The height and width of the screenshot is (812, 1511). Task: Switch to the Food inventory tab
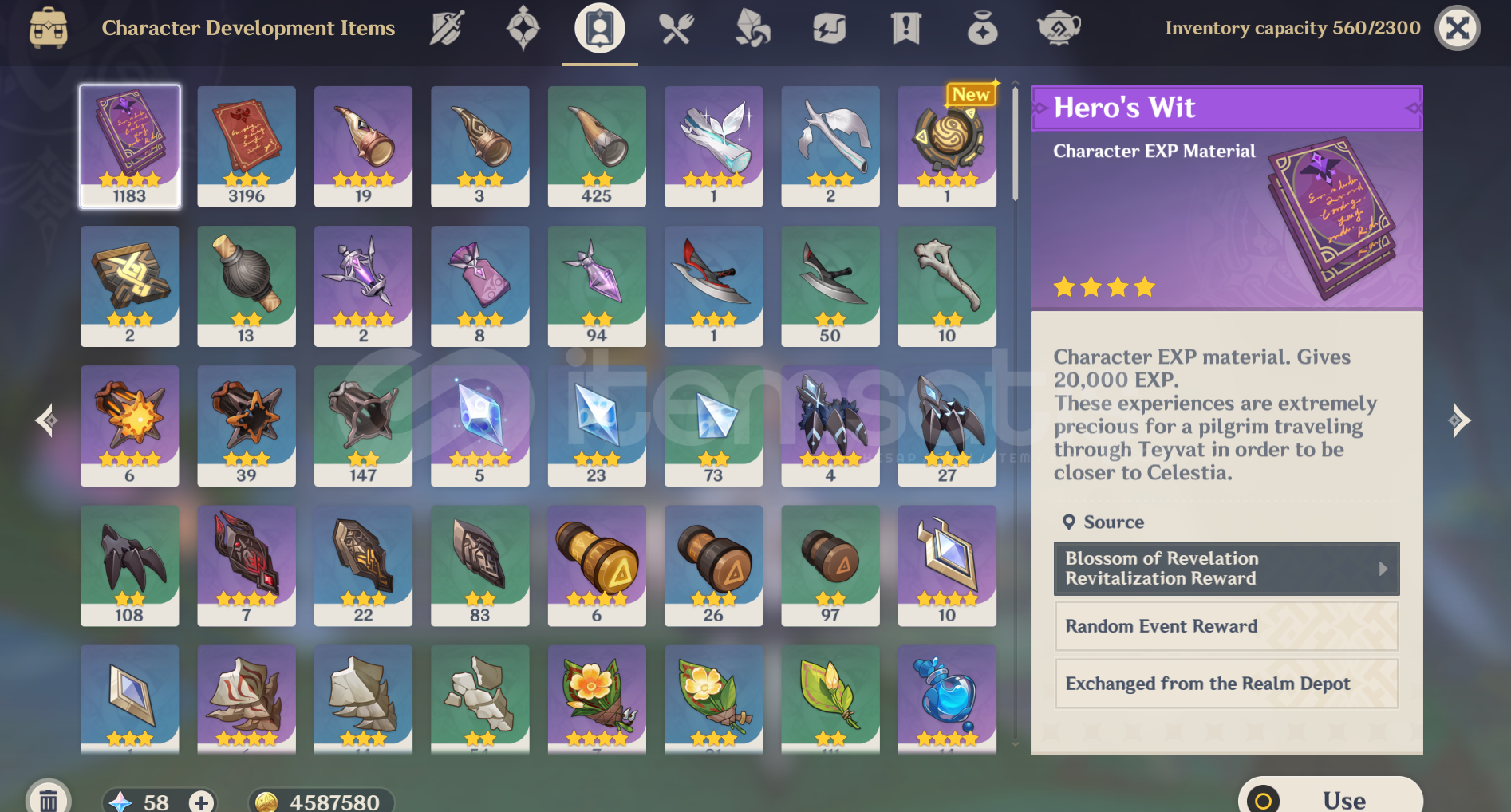pos(676,29)
